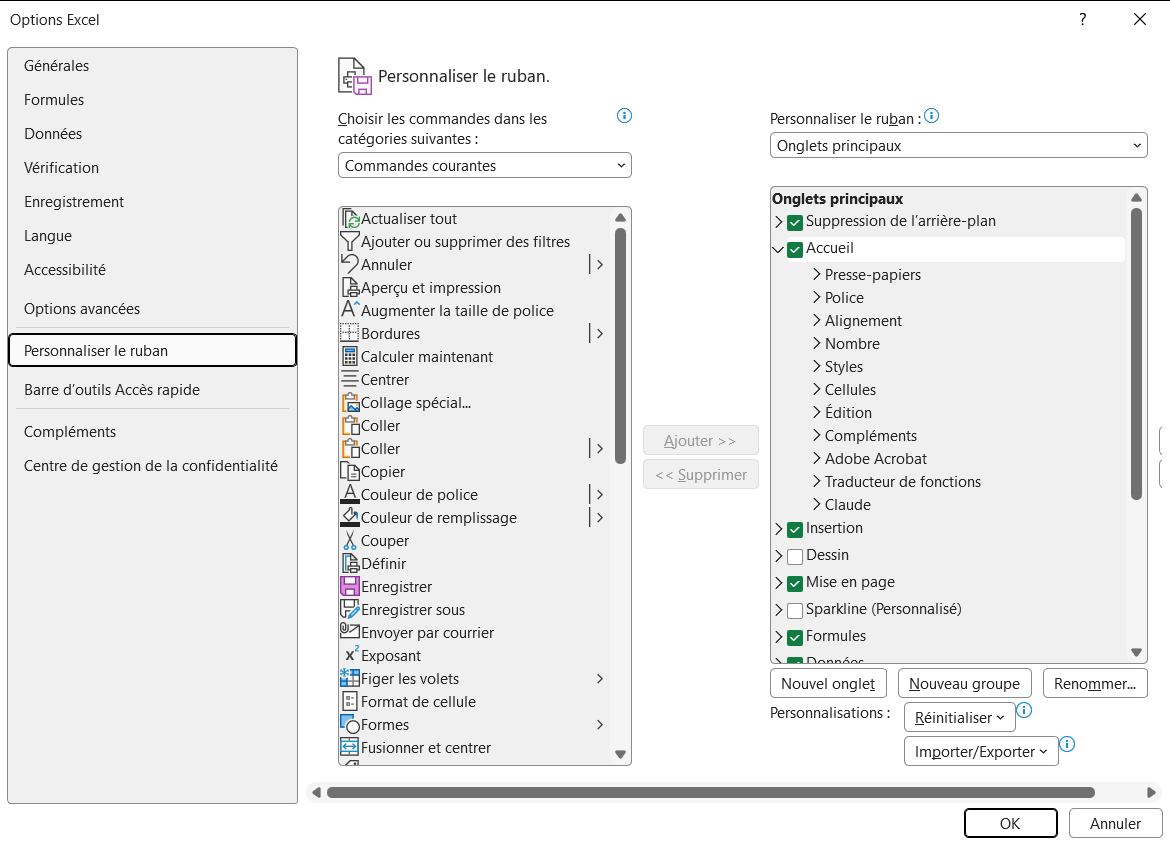
Task: Enable the Sparkline (Personnalisé) checkbox
Action: [795, 610]
